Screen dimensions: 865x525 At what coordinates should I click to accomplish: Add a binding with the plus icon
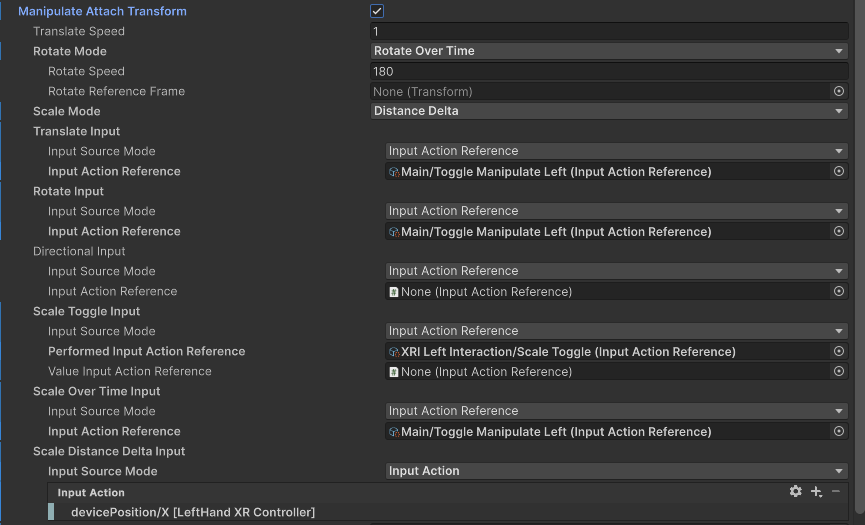click(816, 491)
